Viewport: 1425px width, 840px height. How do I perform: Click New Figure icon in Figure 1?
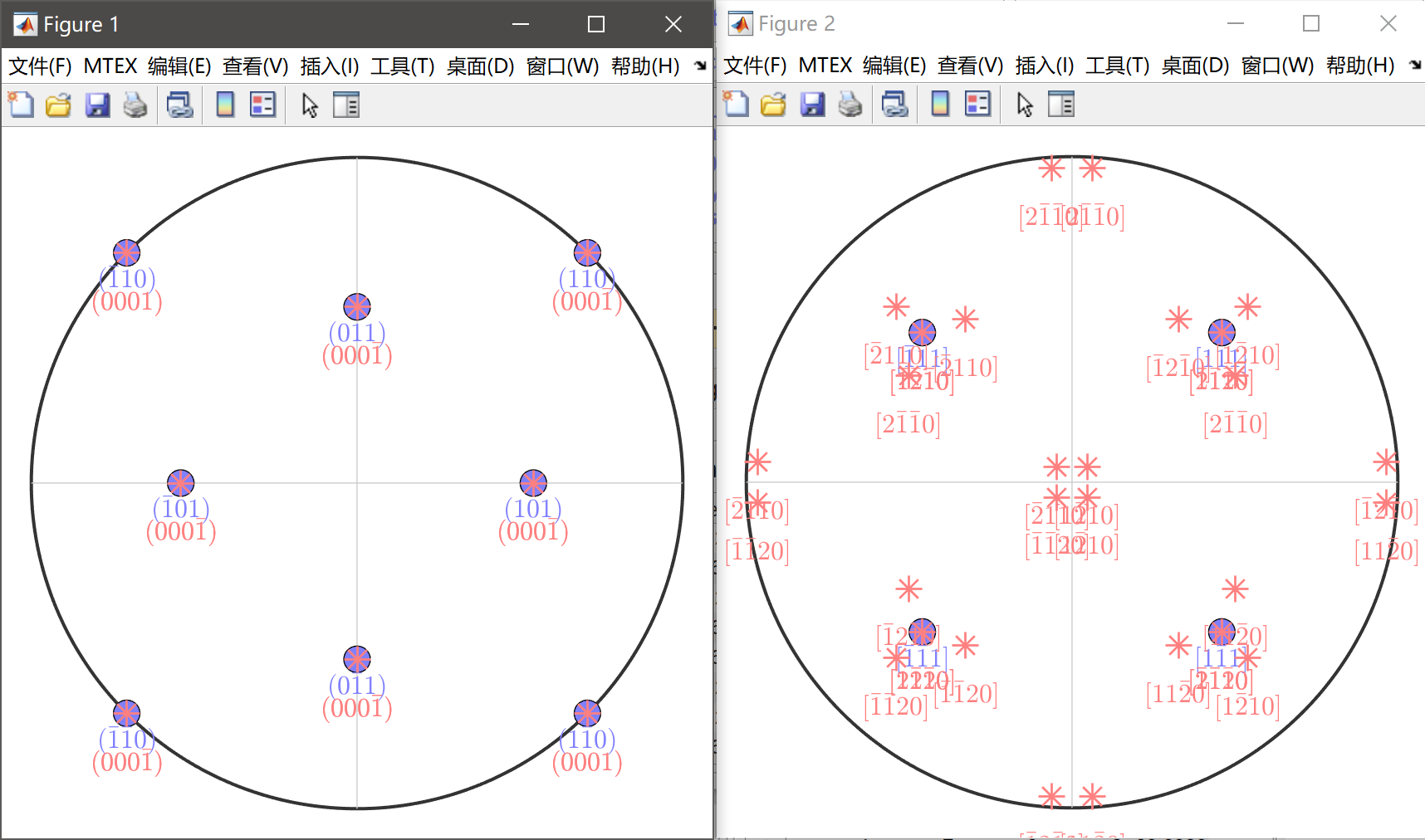coord(21,105)
